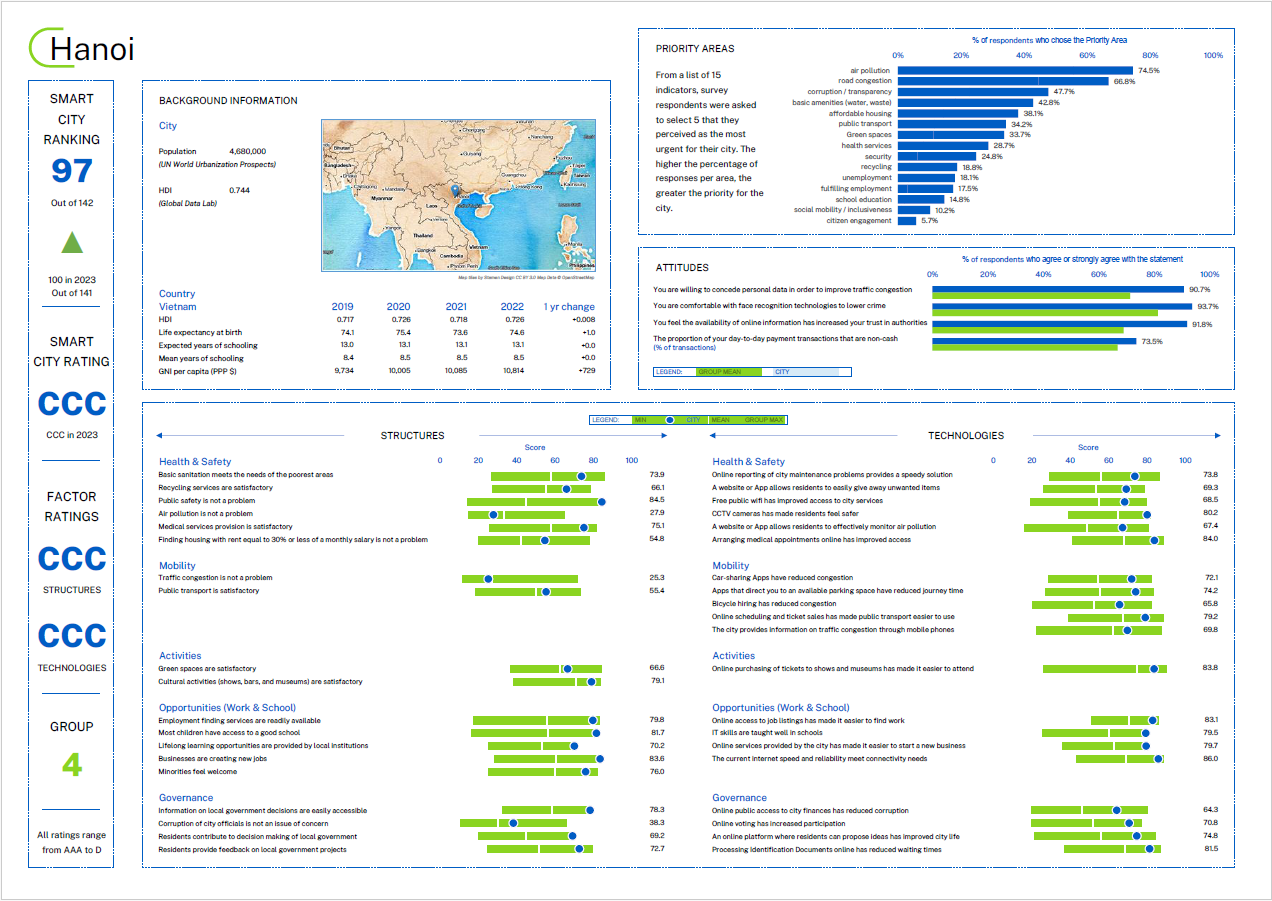Select the citizen engagement priority bar
The image size is (1272, 901).
tap(907, 221)
